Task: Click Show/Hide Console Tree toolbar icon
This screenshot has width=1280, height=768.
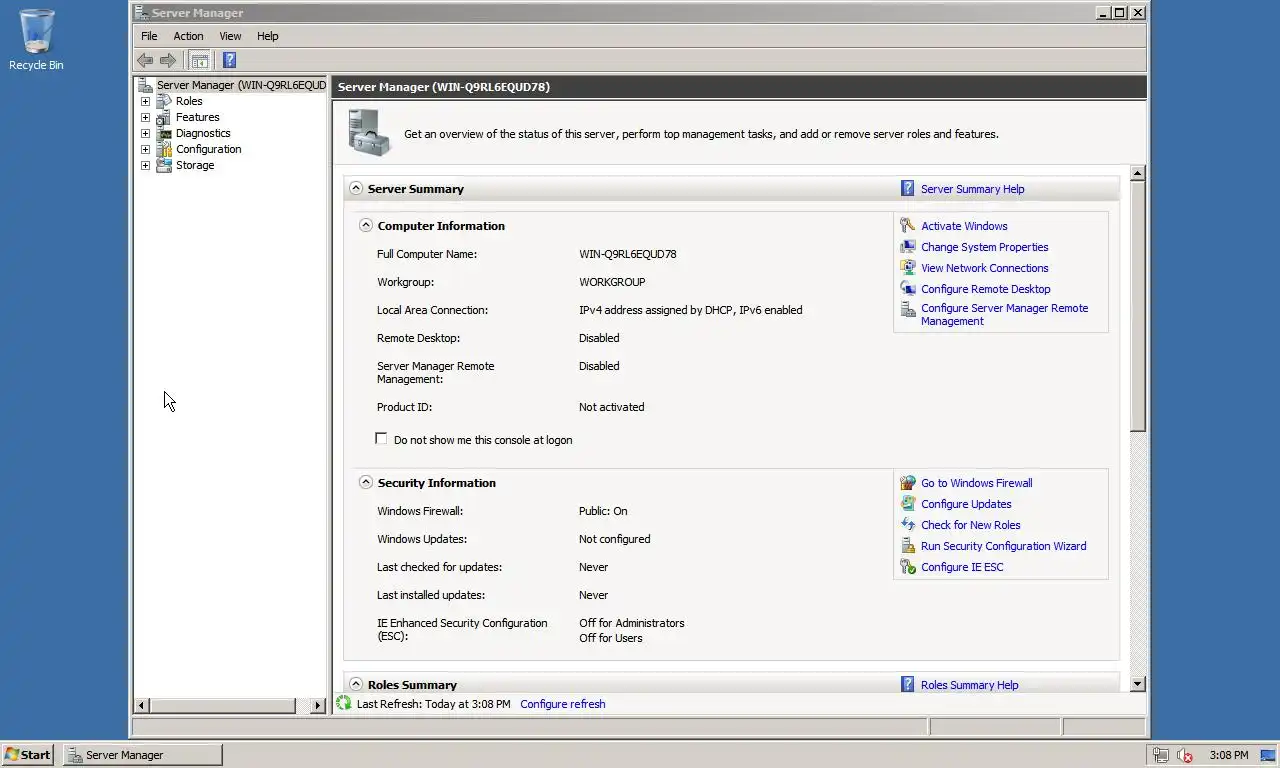Action: point(200,60)
